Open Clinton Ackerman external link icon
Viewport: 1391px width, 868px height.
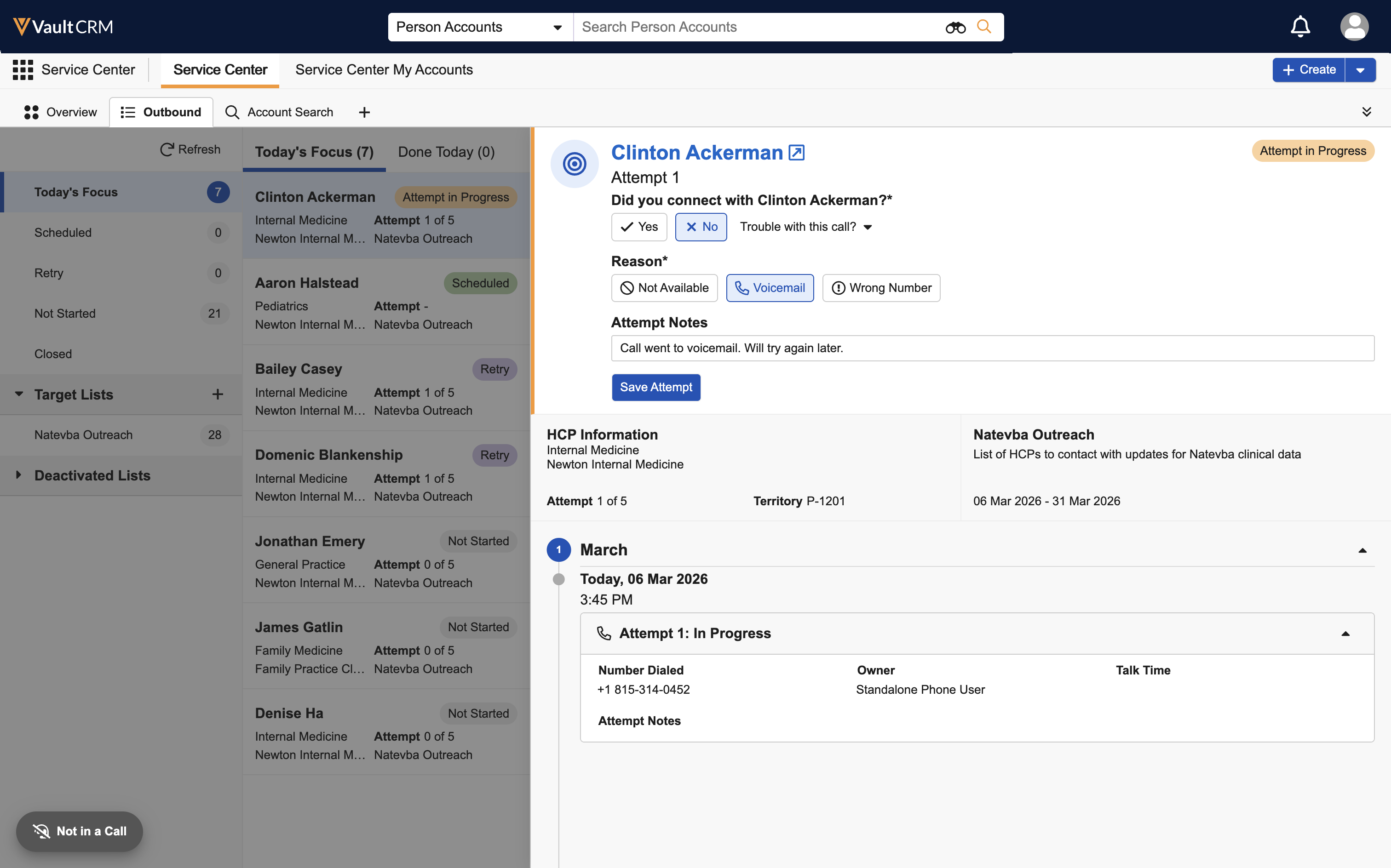click(797, 153)
